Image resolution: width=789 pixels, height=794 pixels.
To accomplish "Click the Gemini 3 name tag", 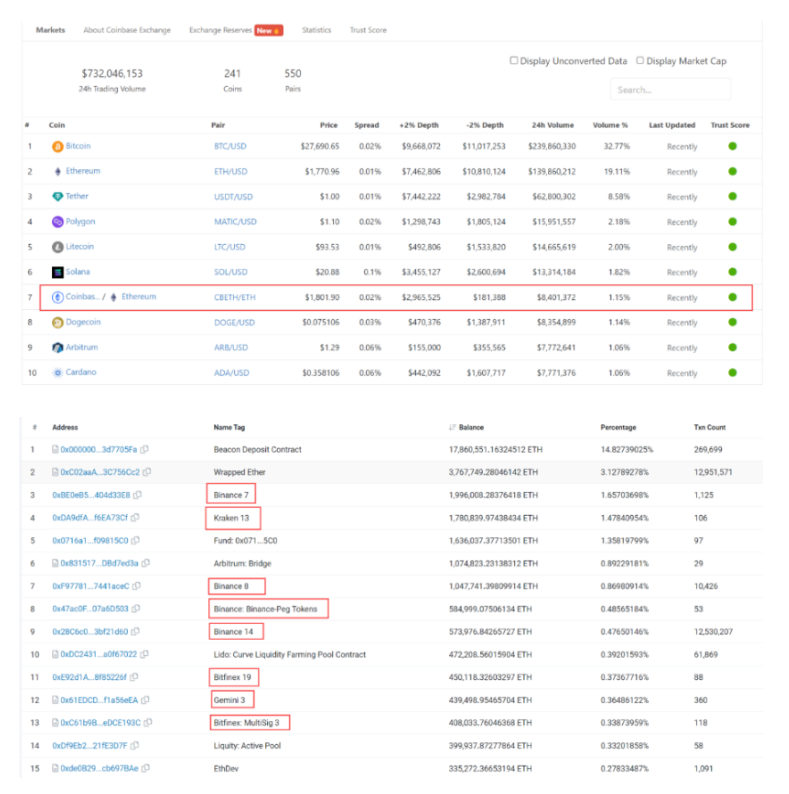I will [x=229, y=700].
